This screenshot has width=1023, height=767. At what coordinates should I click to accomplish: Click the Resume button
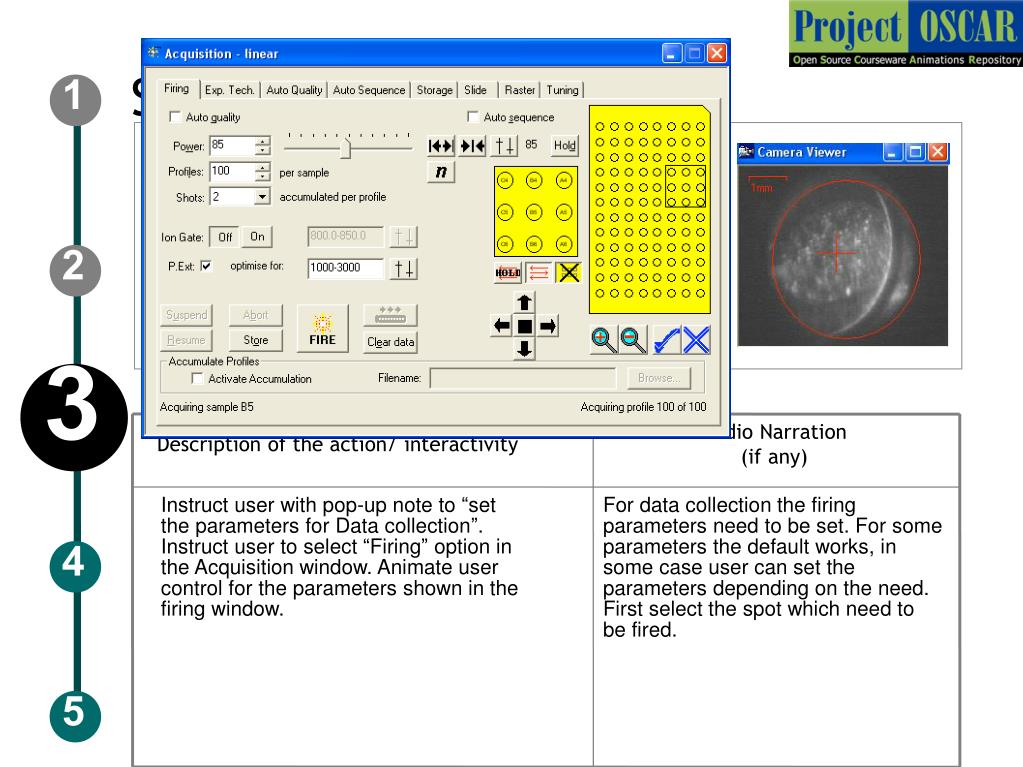point(186,340)
